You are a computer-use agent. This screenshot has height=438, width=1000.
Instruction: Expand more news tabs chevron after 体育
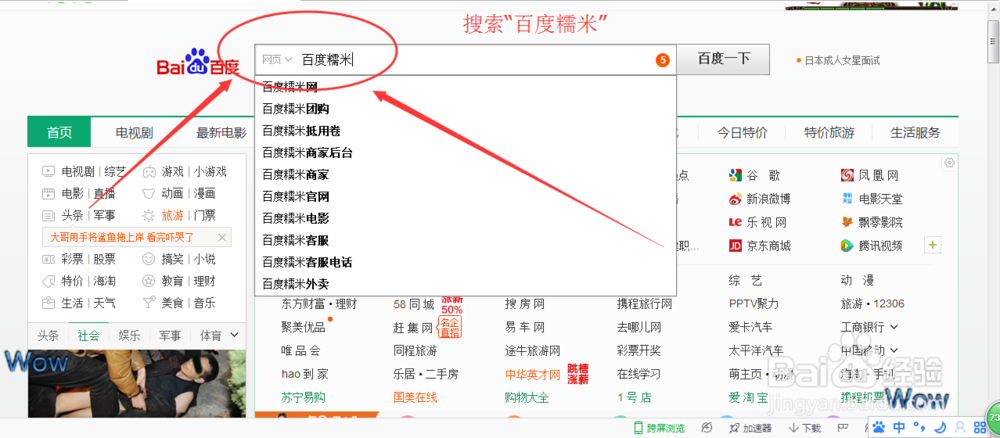tap(234, 335)
